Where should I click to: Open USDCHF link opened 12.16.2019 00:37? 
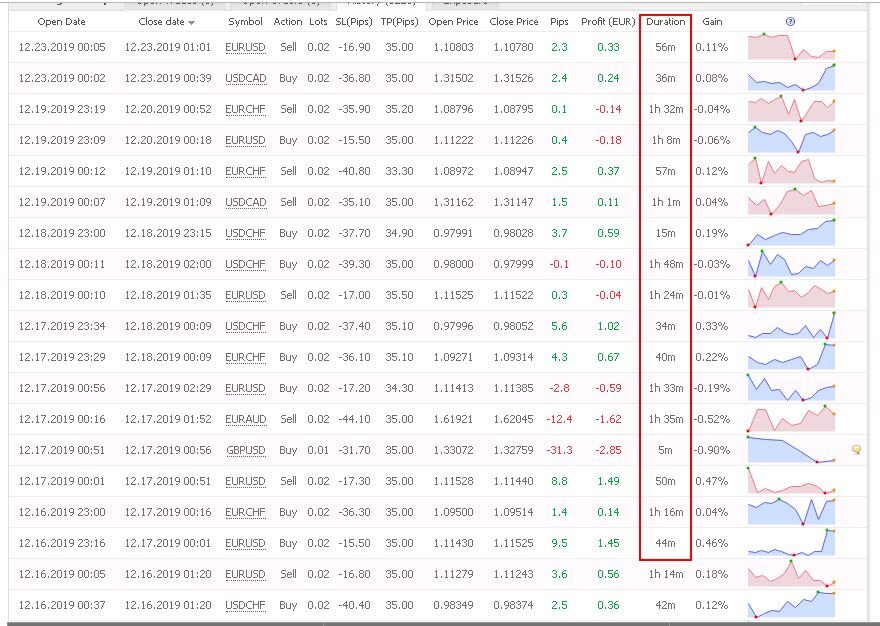click(245, 605)
